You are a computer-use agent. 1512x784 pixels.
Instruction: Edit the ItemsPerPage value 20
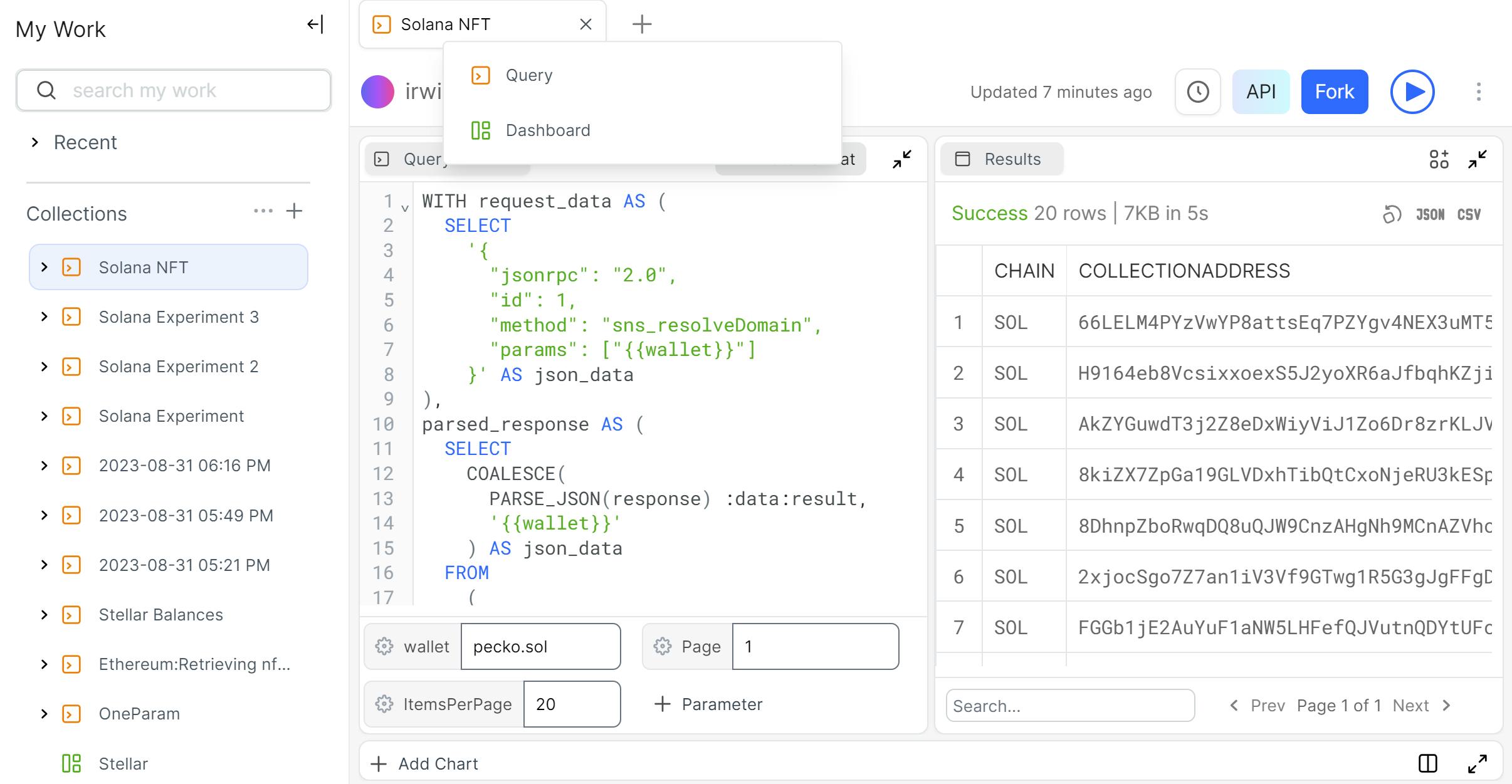click(572, 704)
